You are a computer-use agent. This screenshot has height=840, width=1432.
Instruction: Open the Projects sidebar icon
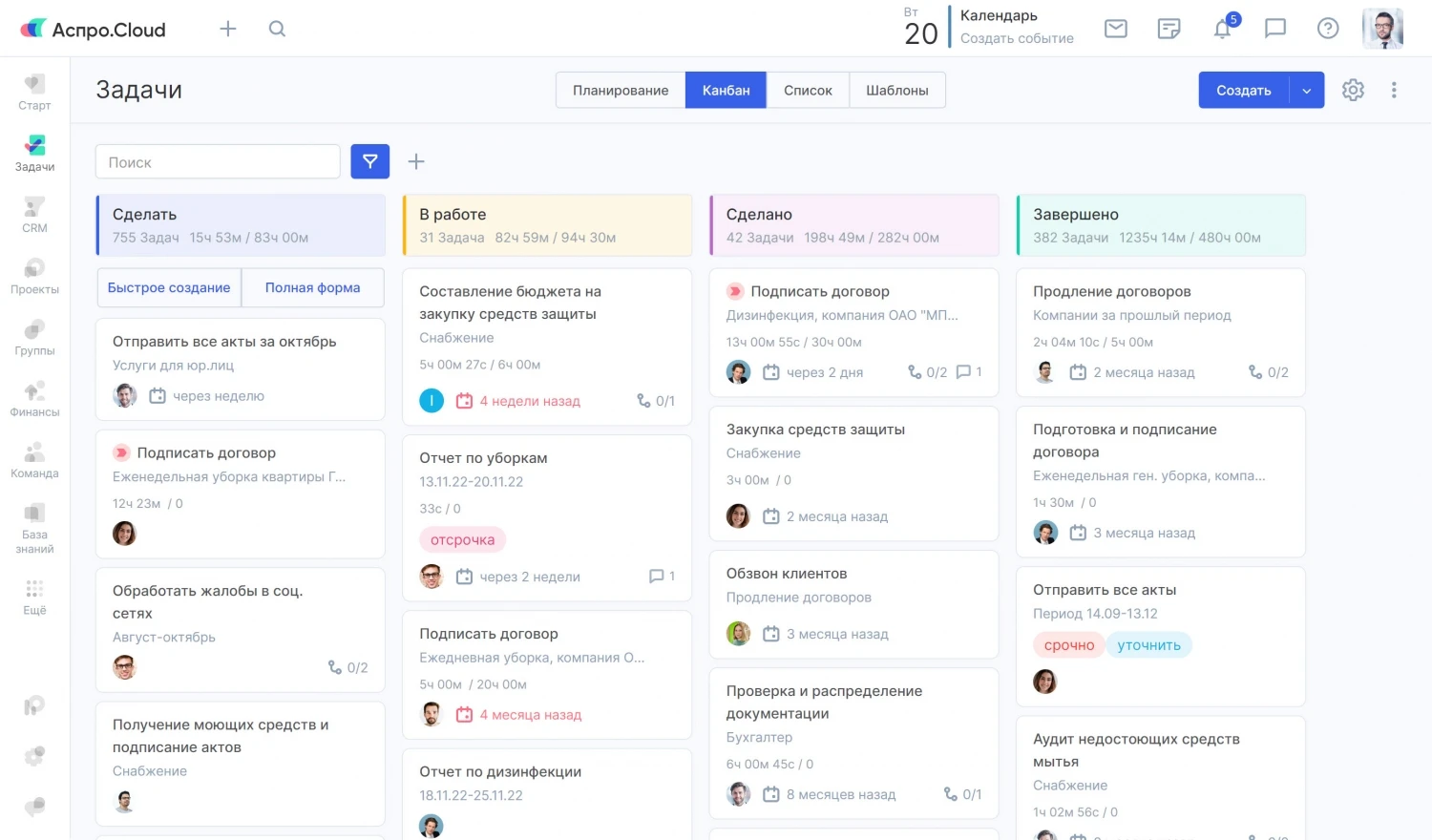[34, 275]
